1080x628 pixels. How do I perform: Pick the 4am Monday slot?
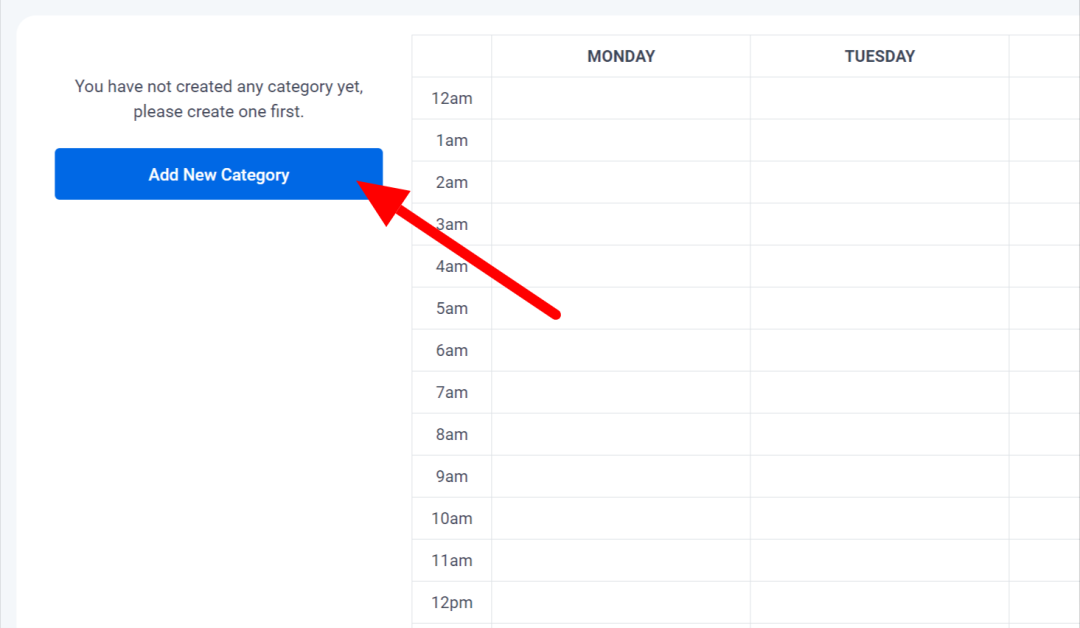coord(620,266)
